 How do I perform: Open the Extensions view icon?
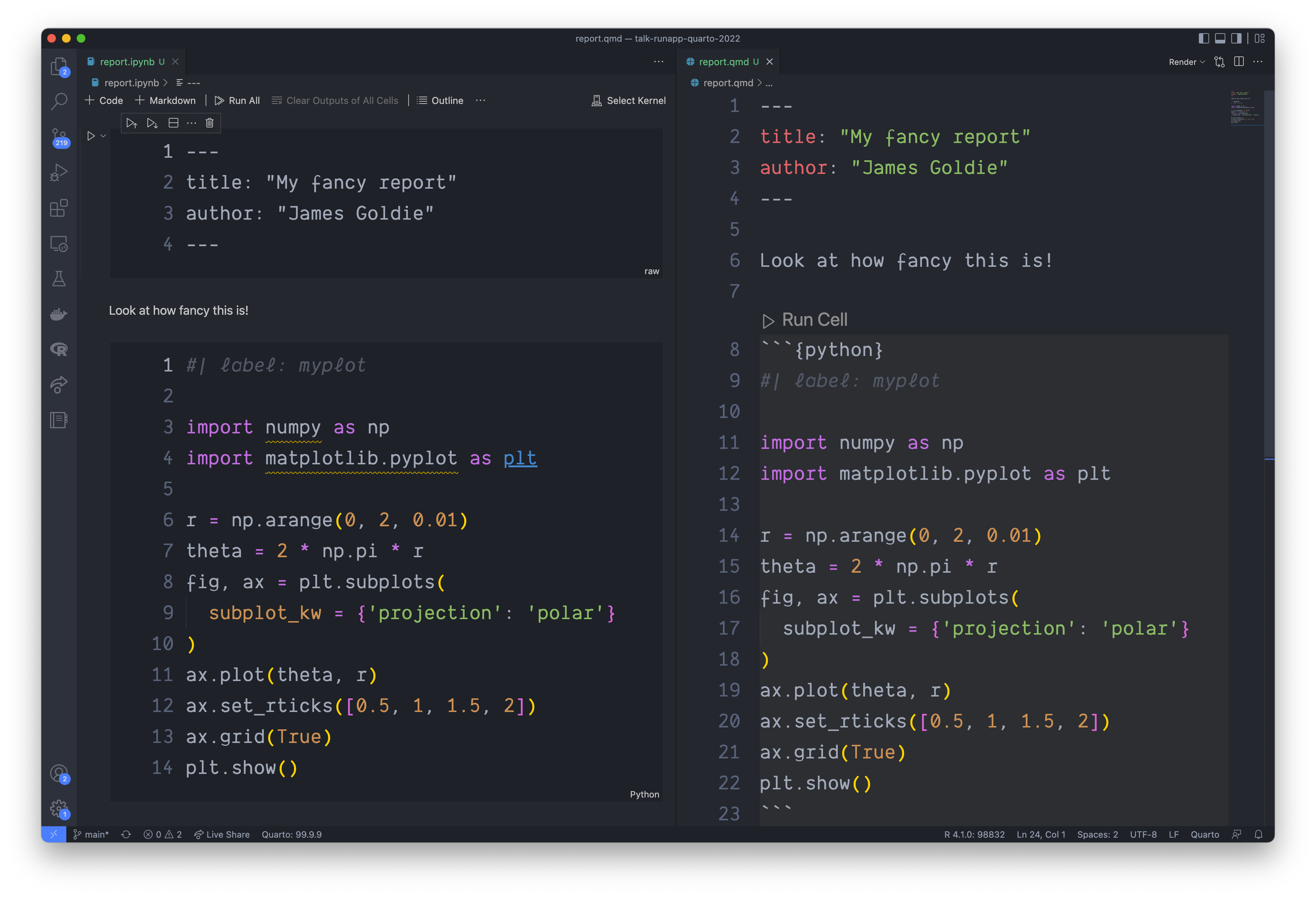point(59,208)
